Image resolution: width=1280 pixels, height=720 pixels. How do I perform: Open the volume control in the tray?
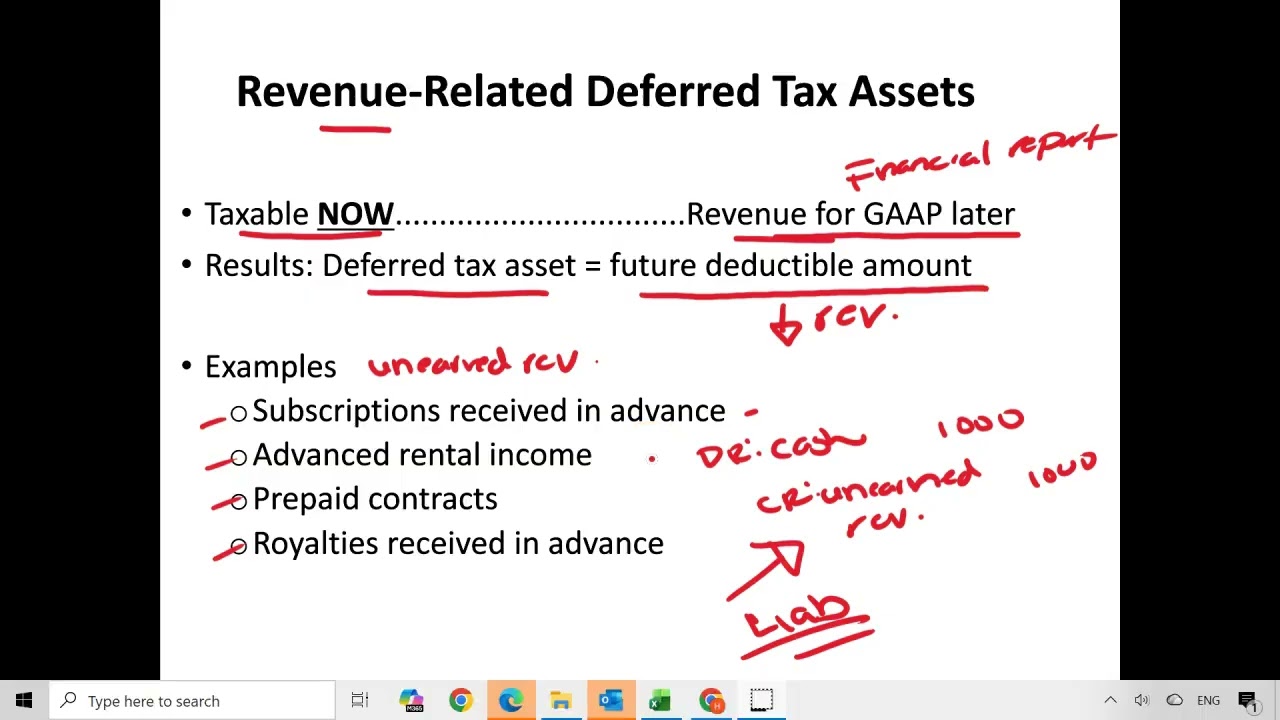1142,701
